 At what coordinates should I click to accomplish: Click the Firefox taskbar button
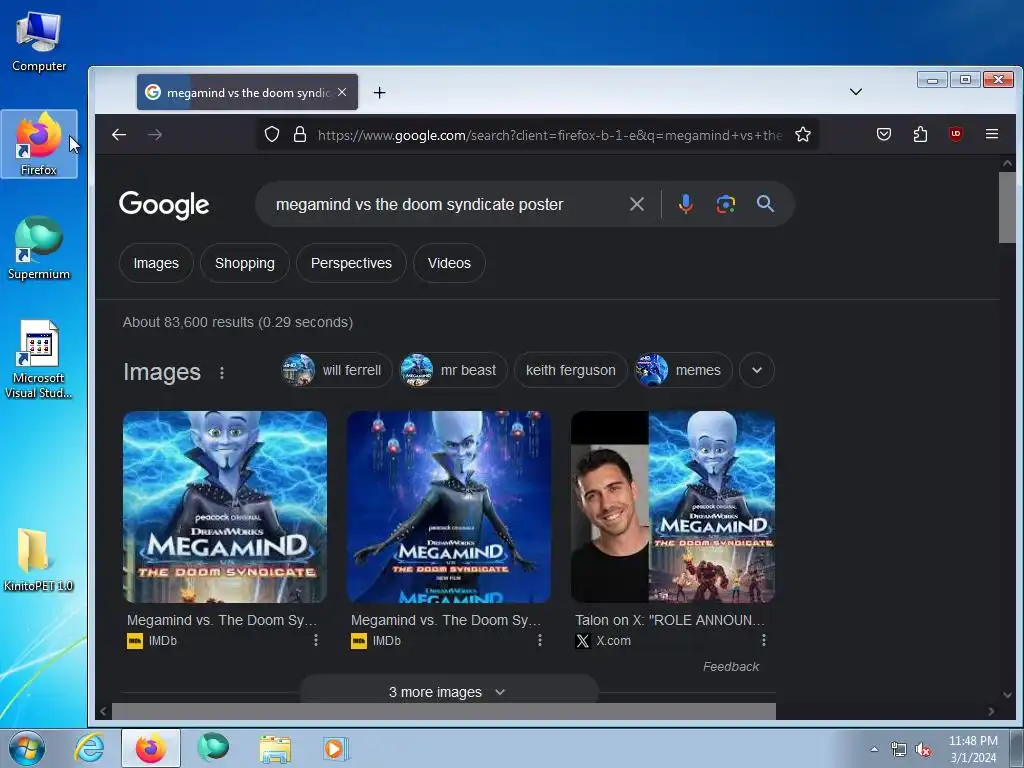tap(151, 748)
